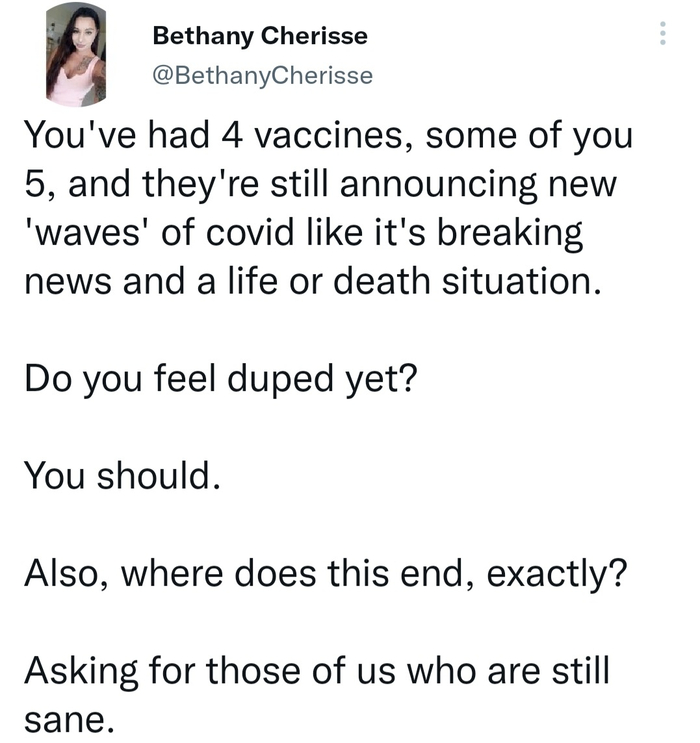700x743 pixels.
Task: Click the @BethanyCherisse handle
Action: (x=262, y=75)
